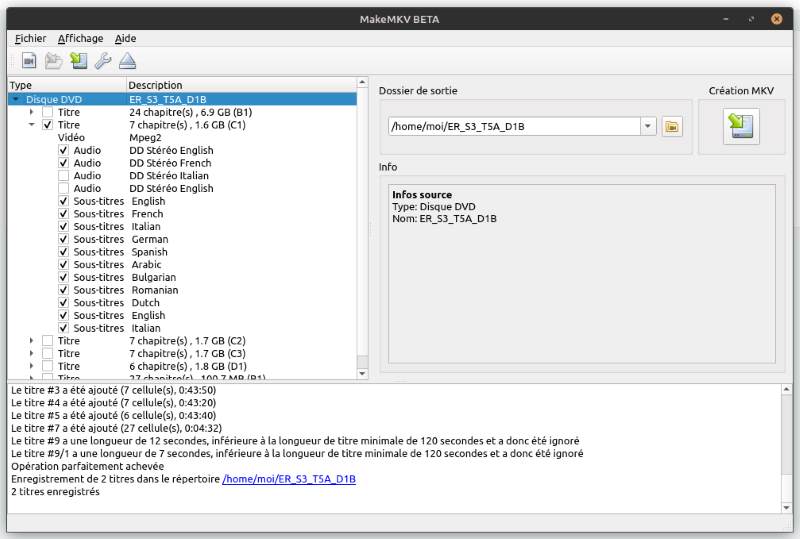Open the output folder path dropdown arrow
The height and width of the screenshot is (539, 800).
click(648, 127)
